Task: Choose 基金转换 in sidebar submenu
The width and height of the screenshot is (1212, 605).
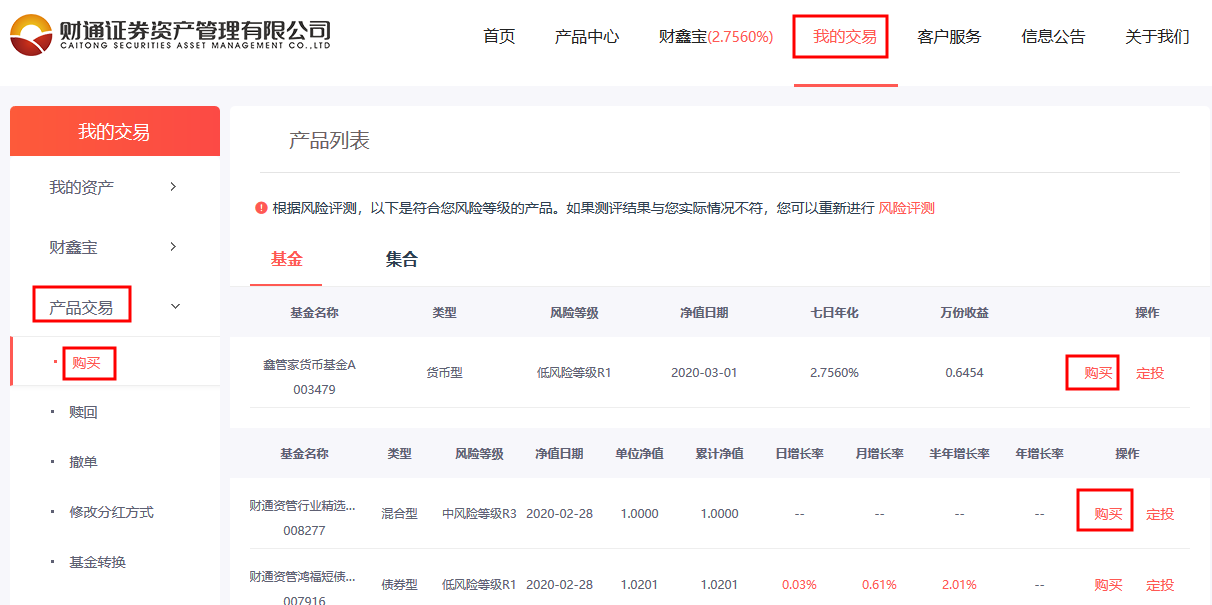Action: coord(97,562)
